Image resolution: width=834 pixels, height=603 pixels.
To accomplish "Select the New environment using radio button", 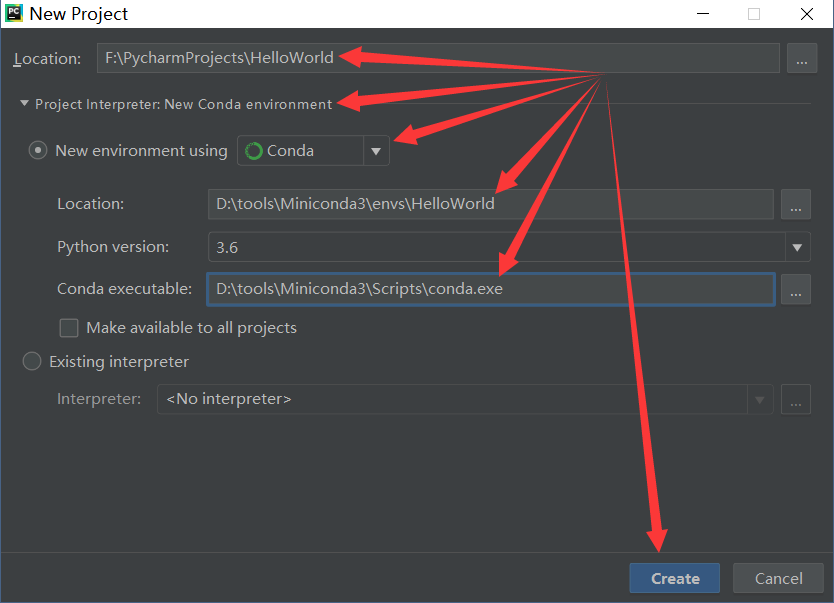I will coord(37,150).
